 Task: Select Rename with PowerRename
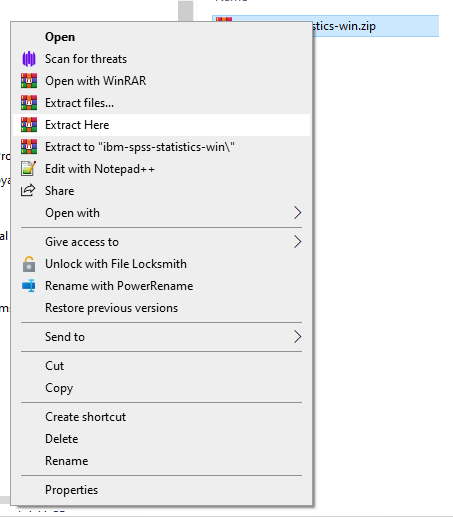point(161,286)
